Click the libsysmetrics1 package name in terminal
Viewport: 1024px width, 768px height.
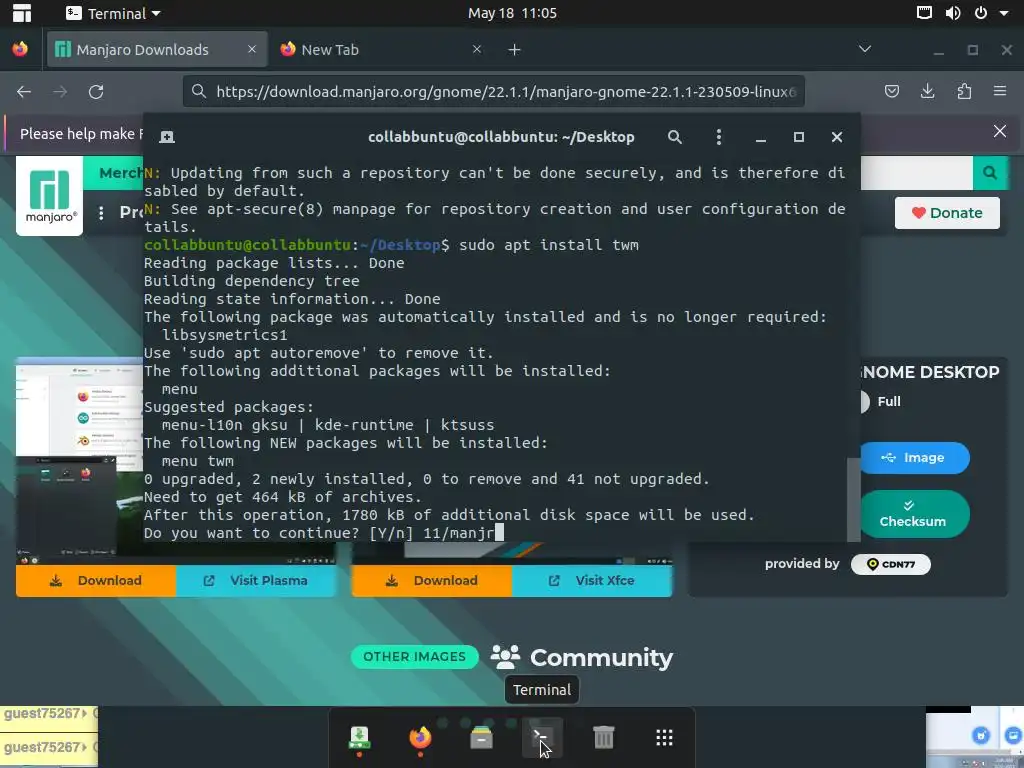click(225, 335)
